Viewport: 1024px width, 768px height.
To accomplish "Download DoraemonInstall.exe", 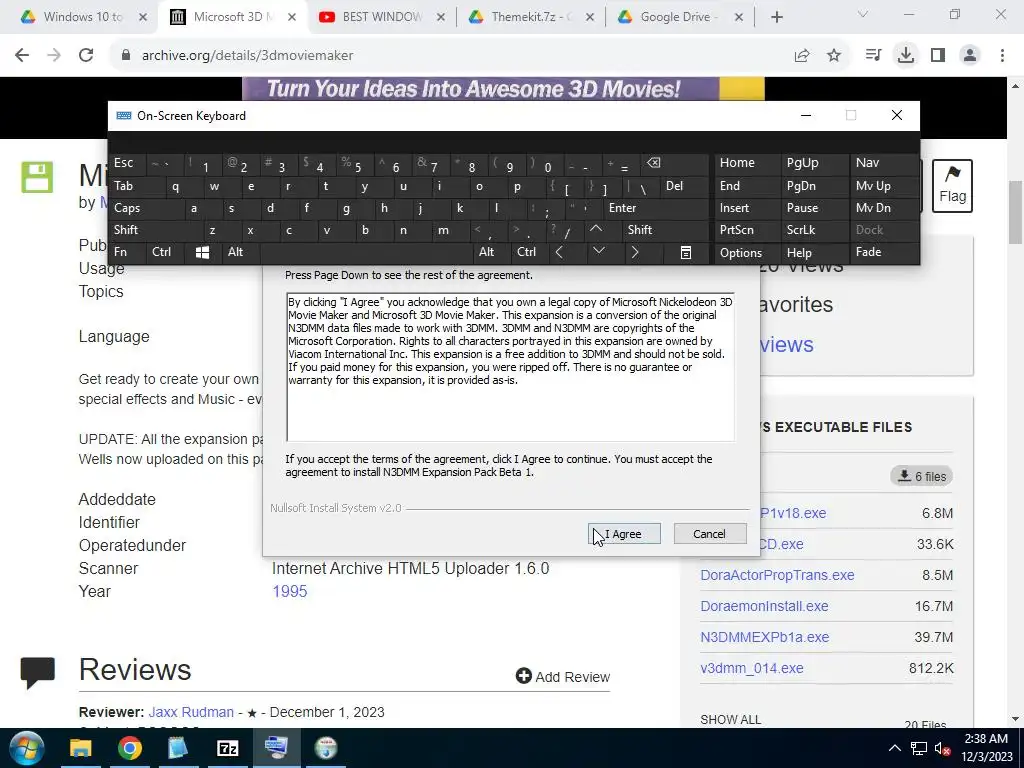I will (x=764, y=606).
